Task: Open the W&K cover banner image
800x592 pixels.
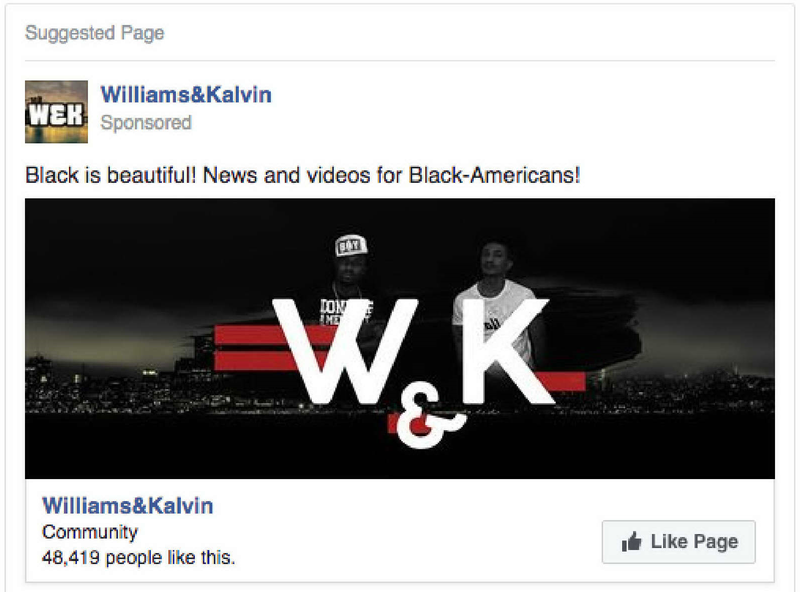Action: pyautogui.click(x=400, y=338)
